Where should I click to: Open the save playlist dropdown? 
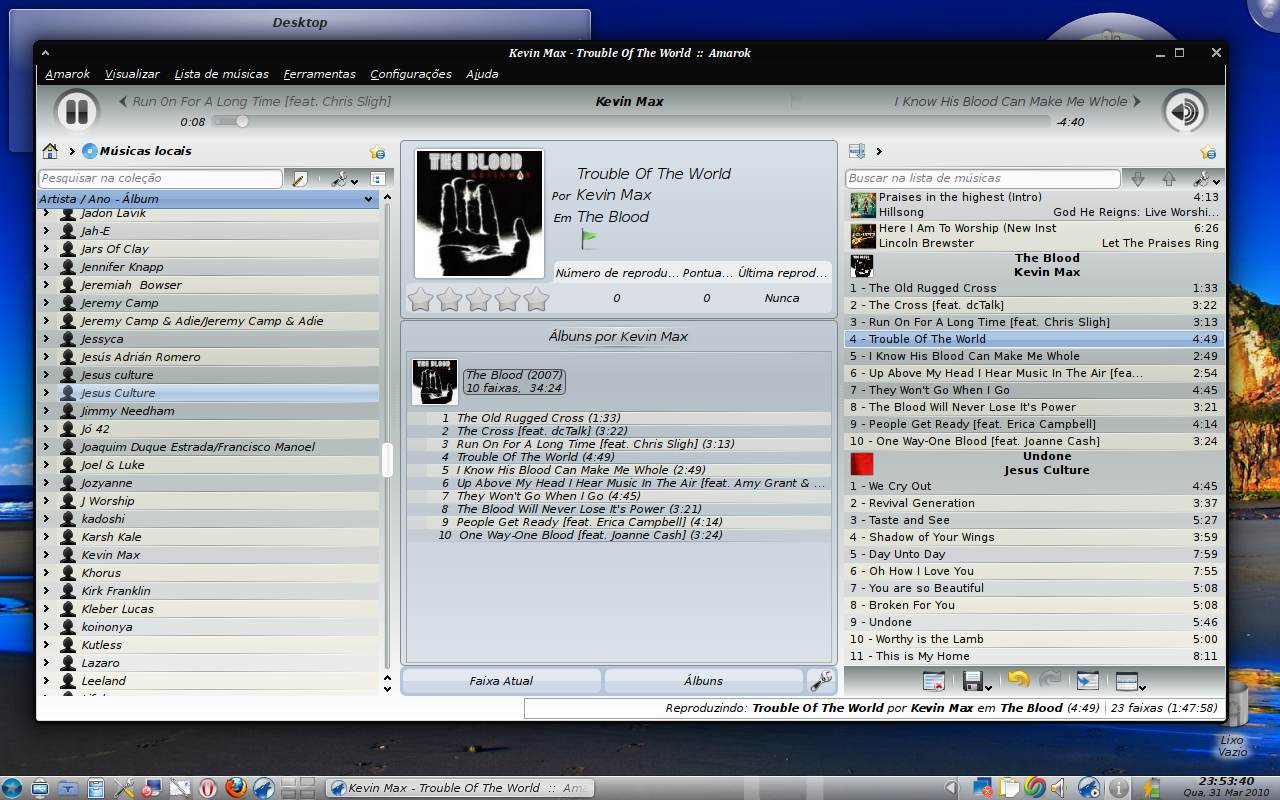coord(976,682)
